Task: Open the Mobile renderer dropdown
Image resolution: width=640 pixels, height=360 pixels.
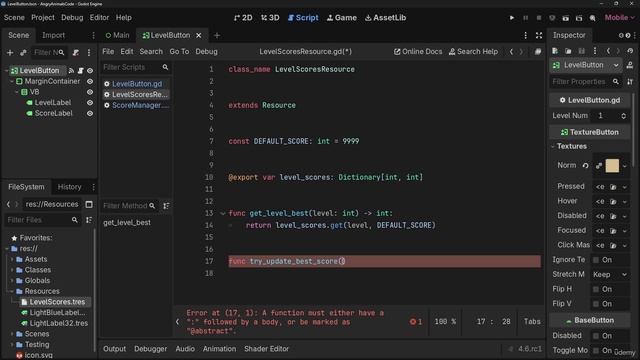Action: pos(620,18)
